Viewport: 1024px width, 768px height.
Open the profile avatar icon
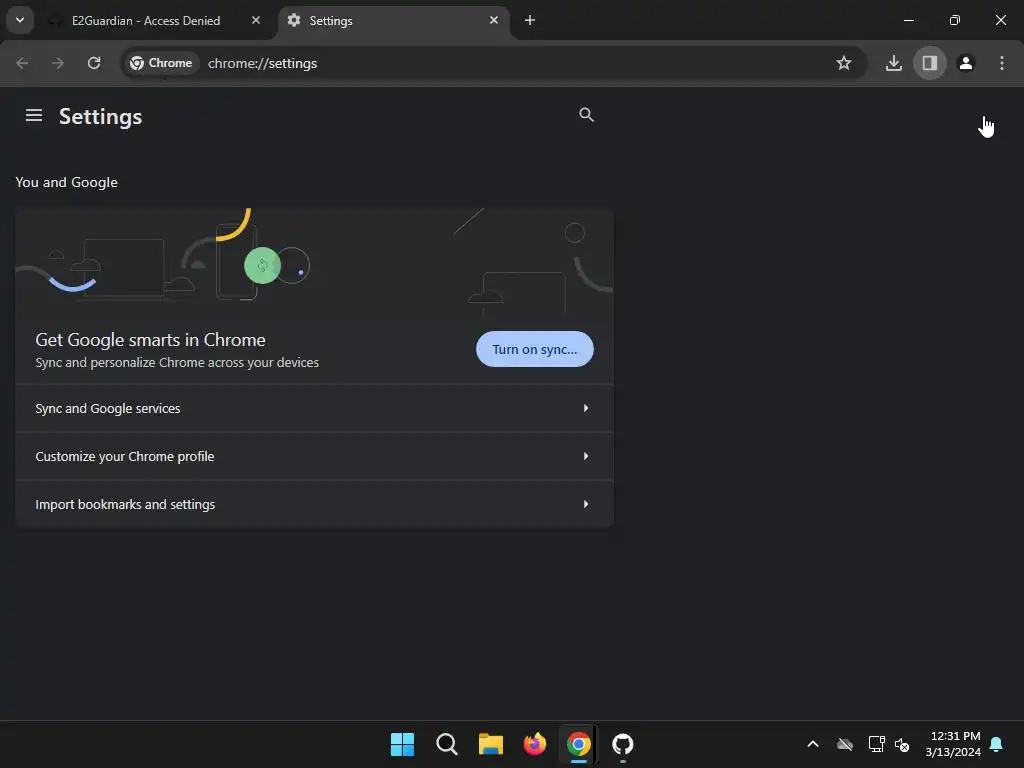click(966, 63)
